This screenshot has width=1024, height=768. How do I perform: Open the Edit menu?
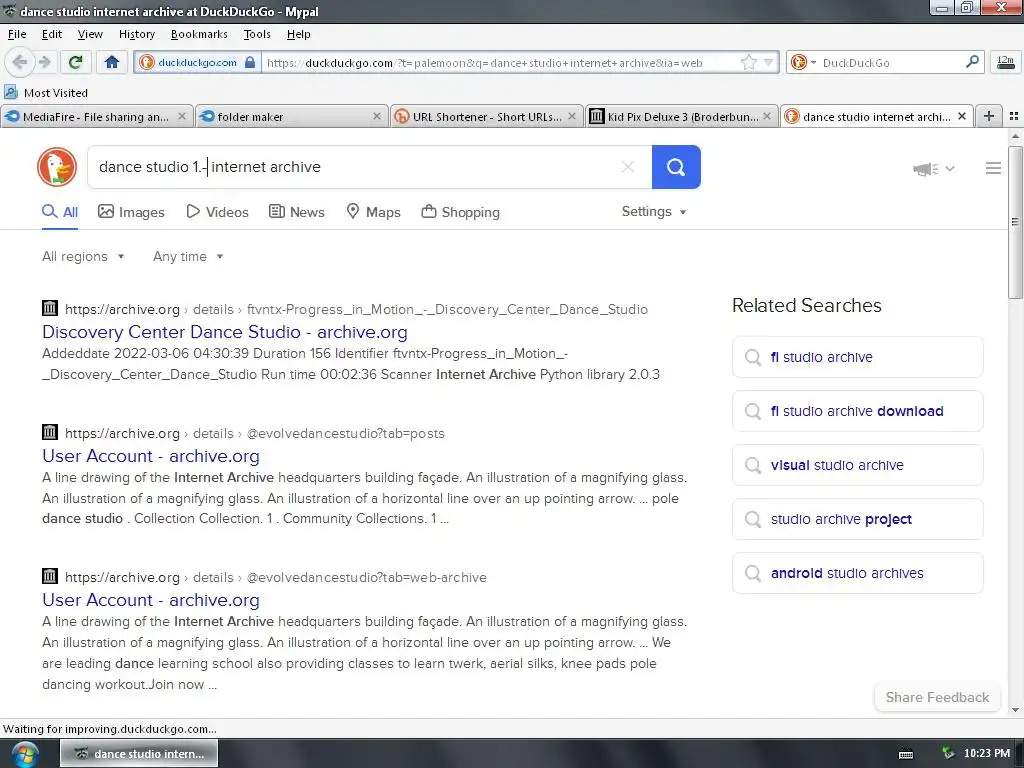[52, 34]
